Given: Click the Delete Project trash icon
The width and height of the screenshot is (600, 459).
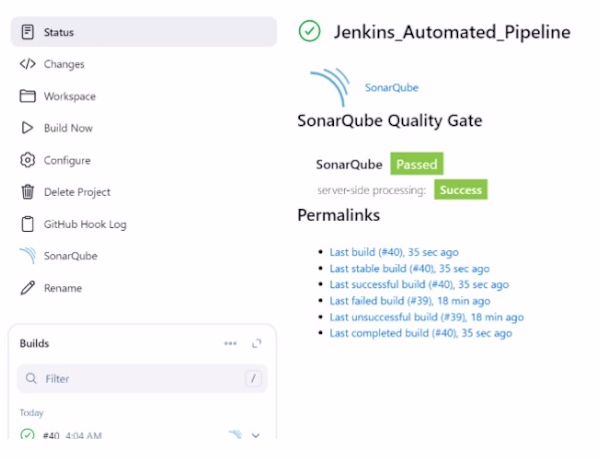Looking at the screenshot, I should (x=28, y=192).
